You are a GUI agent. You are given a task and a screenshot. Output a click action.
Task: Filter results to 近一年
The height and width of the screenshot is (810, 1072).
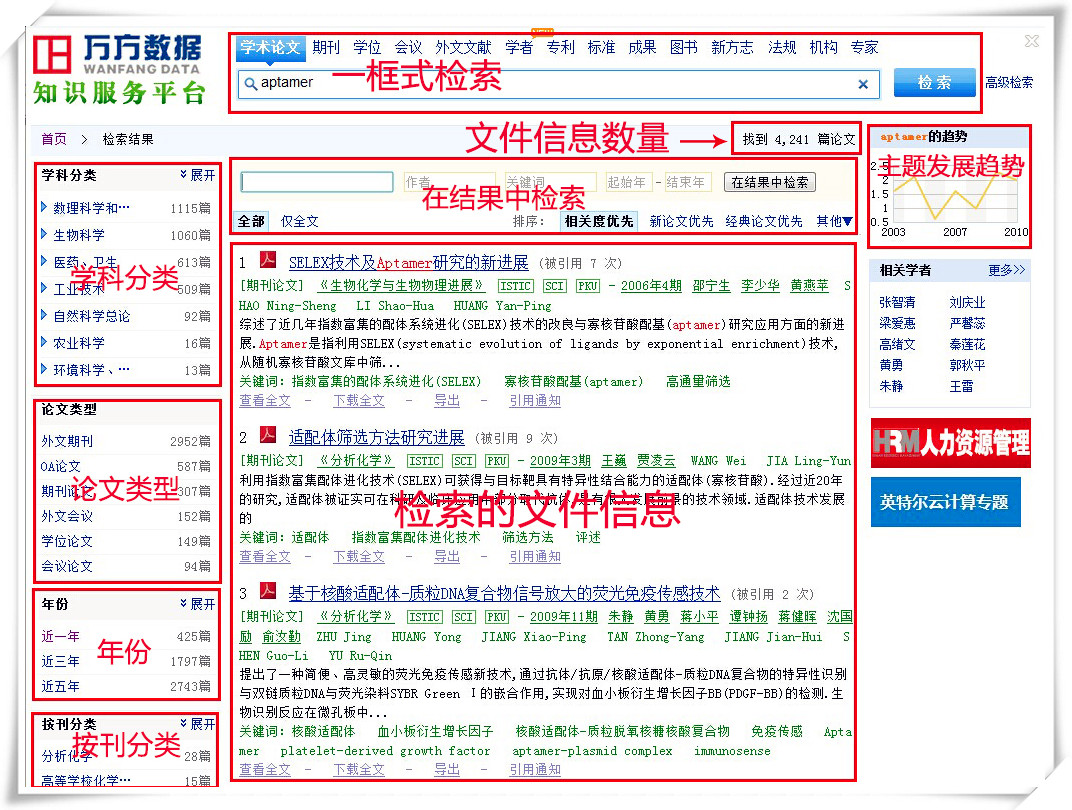pos(60,636)
